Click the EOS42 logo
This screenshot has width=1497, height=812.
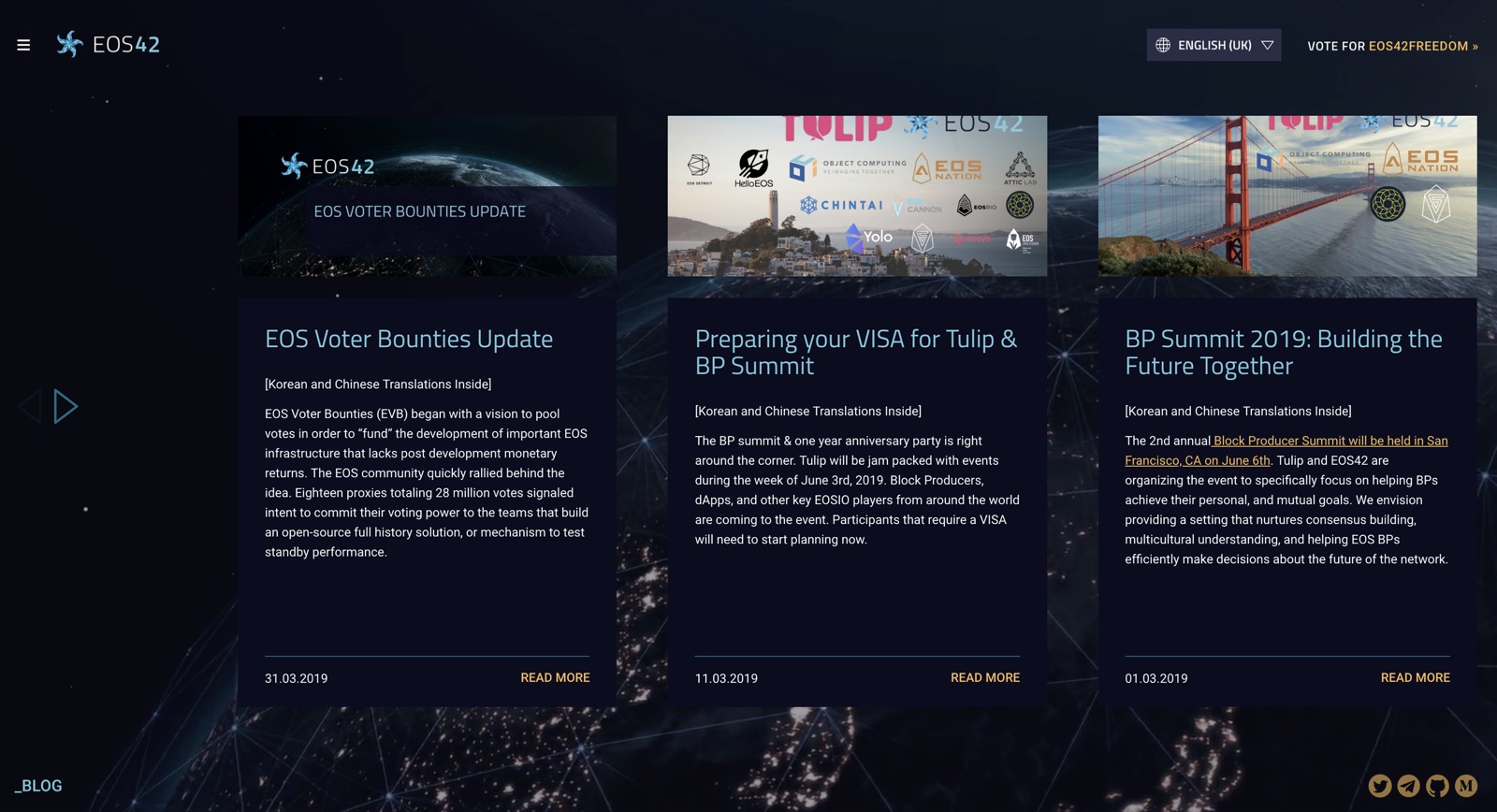109,44
